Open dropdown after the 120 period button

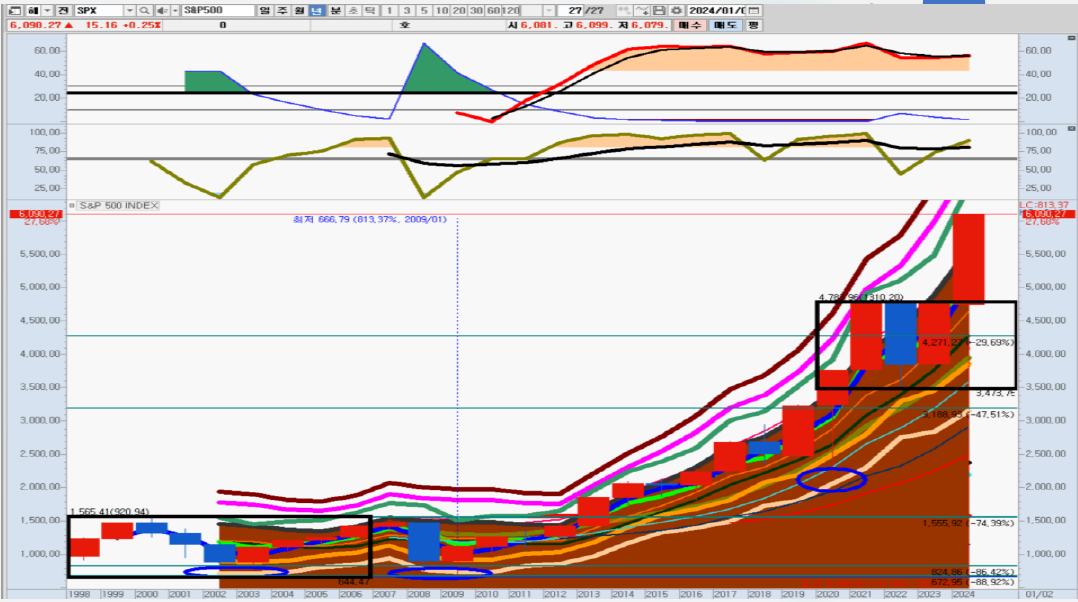click(x=549, y=11)
